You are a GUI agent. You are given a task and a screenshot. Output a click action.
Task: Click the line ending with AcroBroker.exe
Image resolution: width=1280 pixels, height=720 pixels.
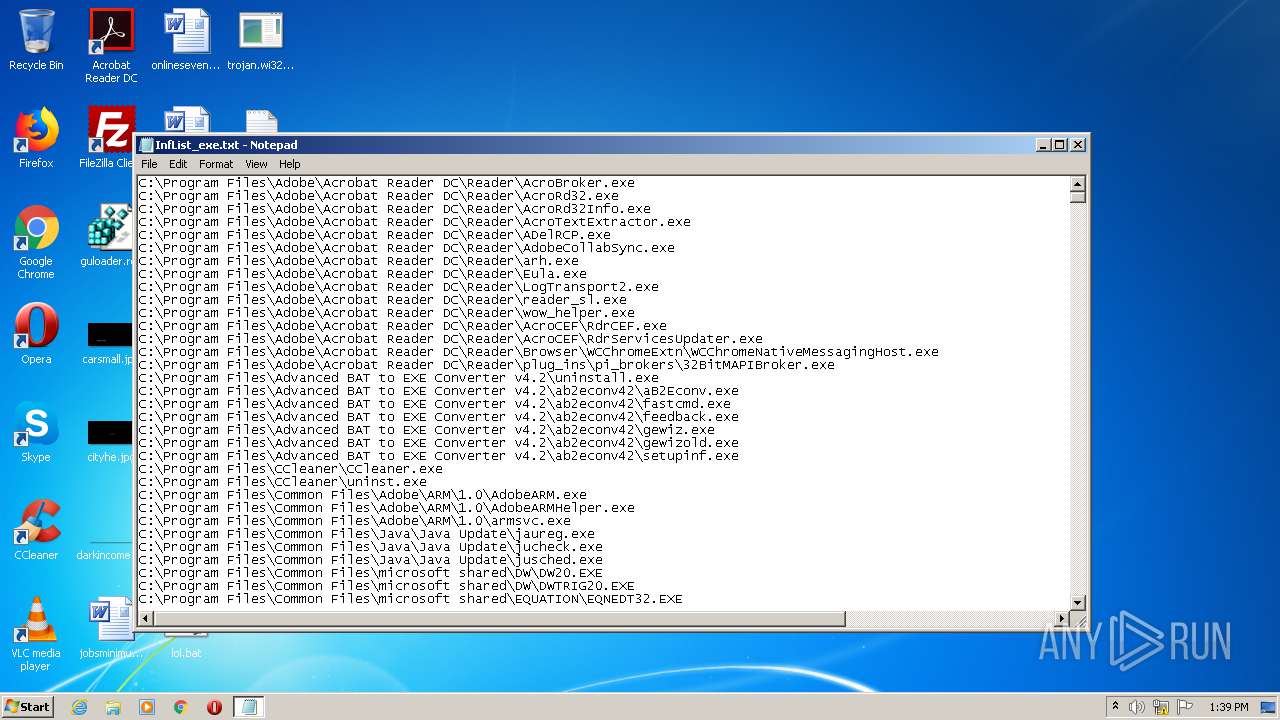click(386, 183)
